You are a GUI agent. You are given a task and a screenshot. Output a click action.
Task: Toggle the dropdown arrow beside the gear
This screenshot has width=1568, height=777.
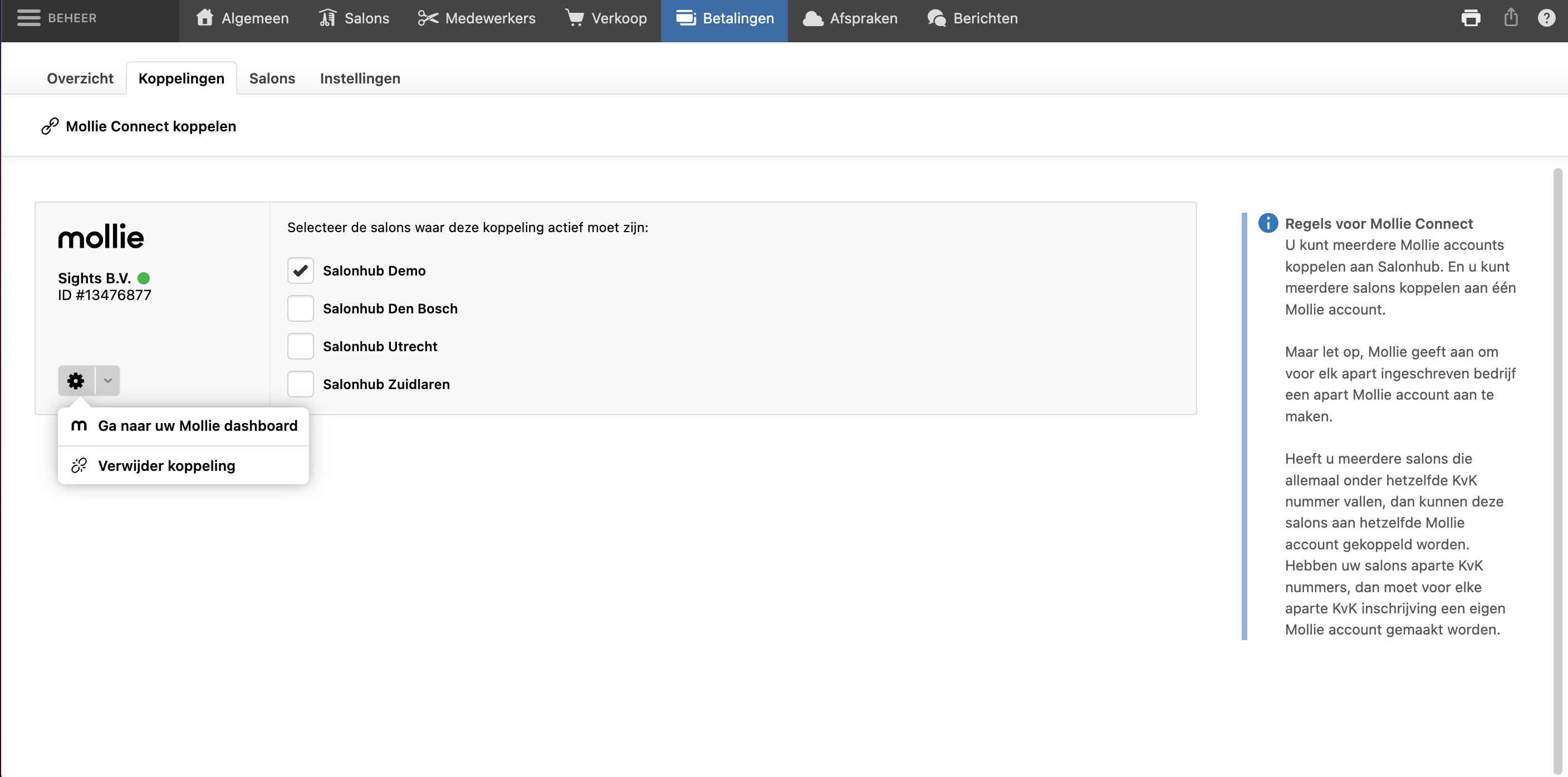click(x=107, y=381)
